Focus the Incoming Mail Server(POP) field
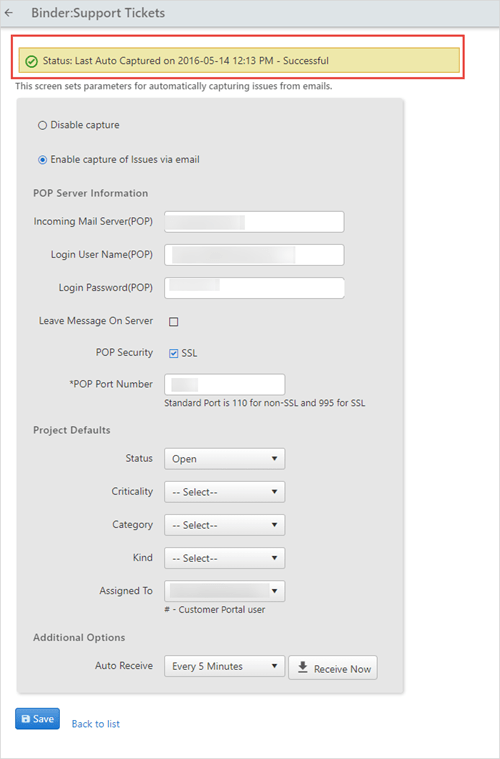This screenshot has width=500, height=759. tap(254, 222)
